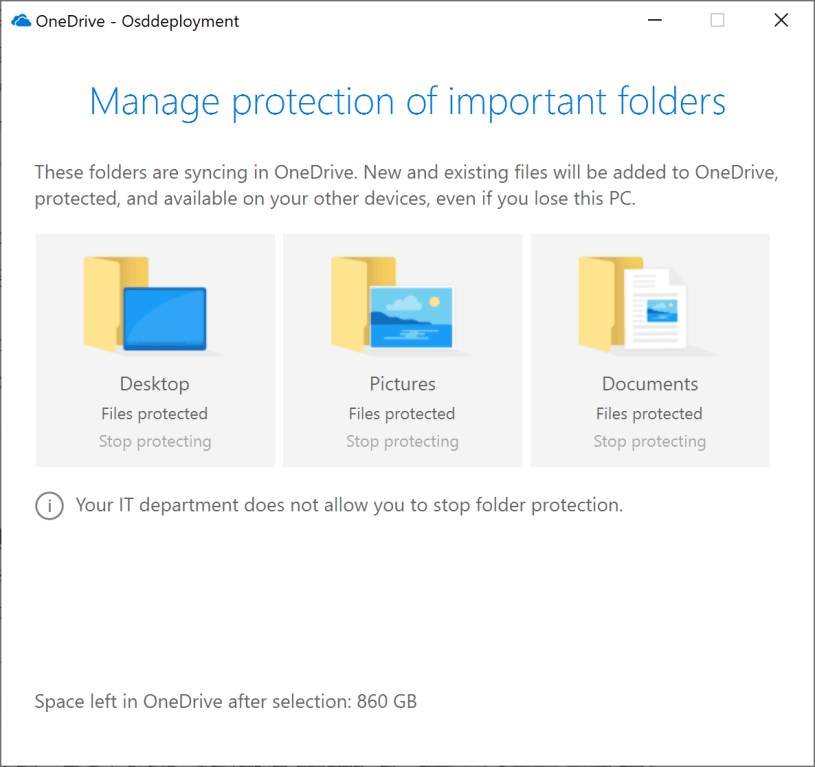Click the "Space left in OneDrive" text
The image size is (815, 767).
click(226, 701)
